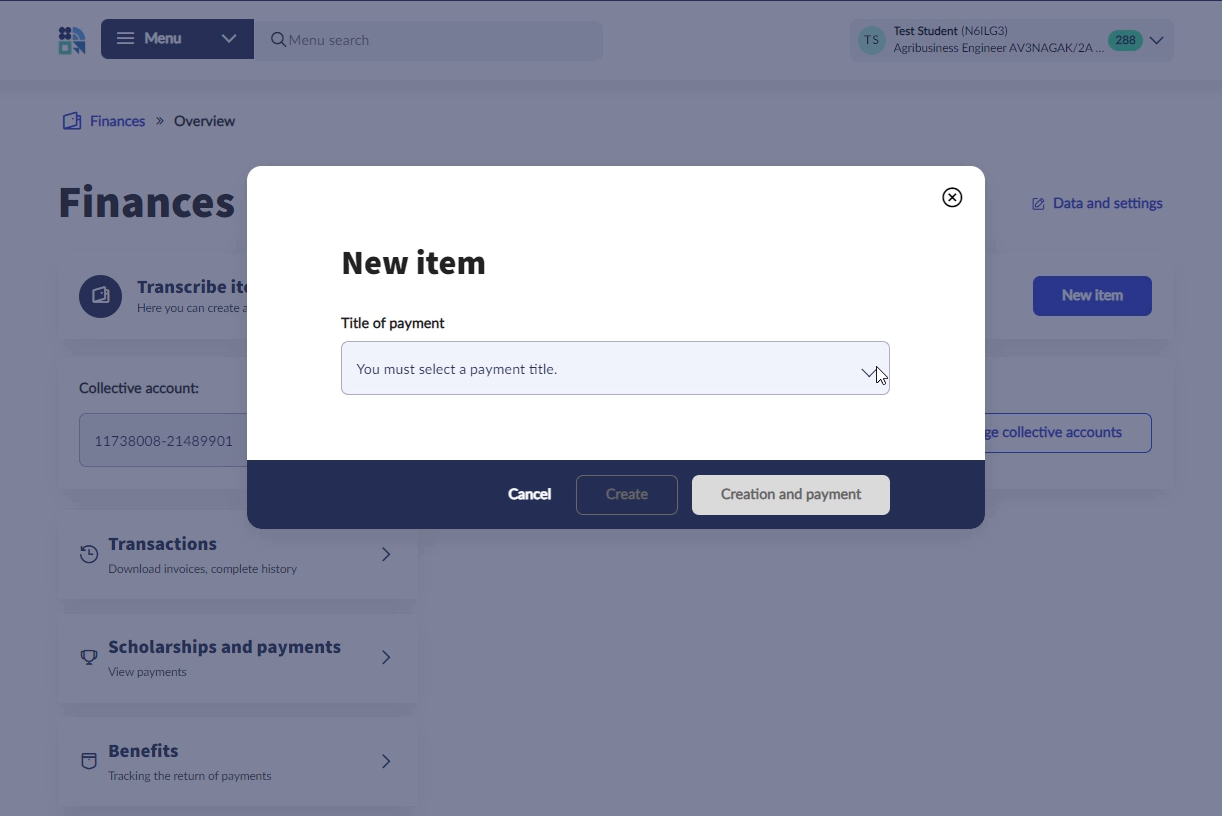Expand the user profile chevron
Screen dimensions: 1222x816
[1157, 41]
